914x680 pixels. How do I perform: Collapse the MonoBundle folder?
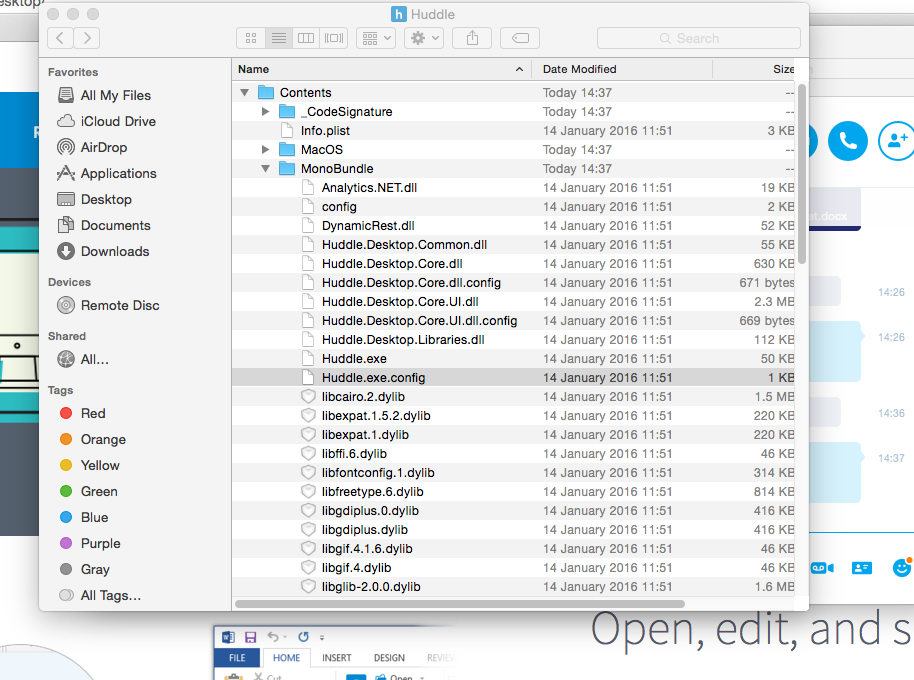[265, 168]
